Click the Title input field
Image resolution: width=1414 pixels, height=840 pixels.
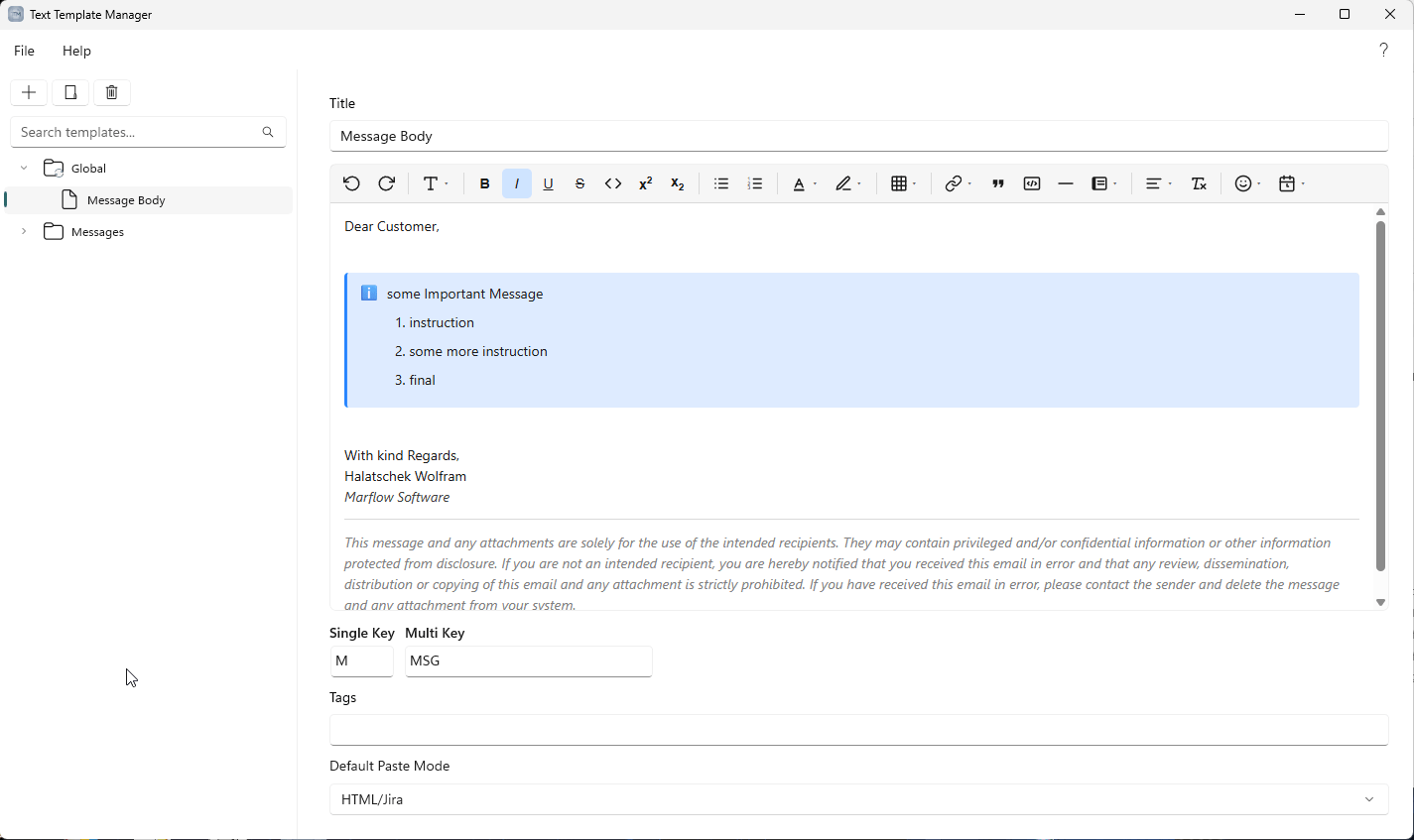point(858,136)
